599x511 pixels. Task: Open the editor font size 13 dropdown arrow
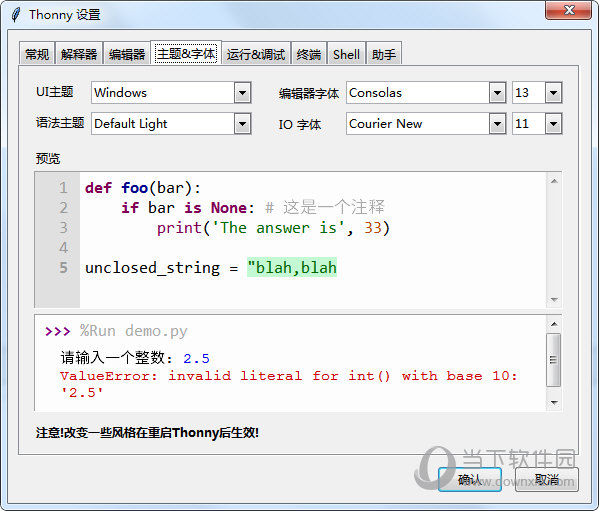pyautogui.click(x=554, y=92)
